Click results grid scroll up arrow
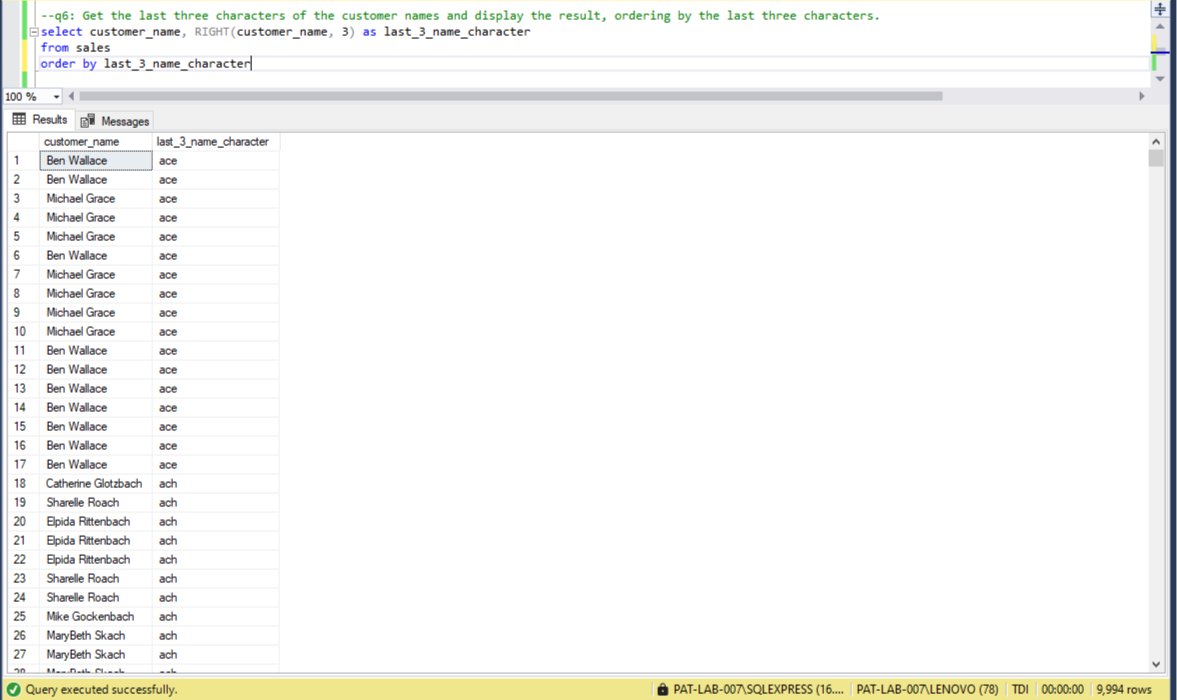This screenshot has height=700, width=1177. coord(1156,142)
